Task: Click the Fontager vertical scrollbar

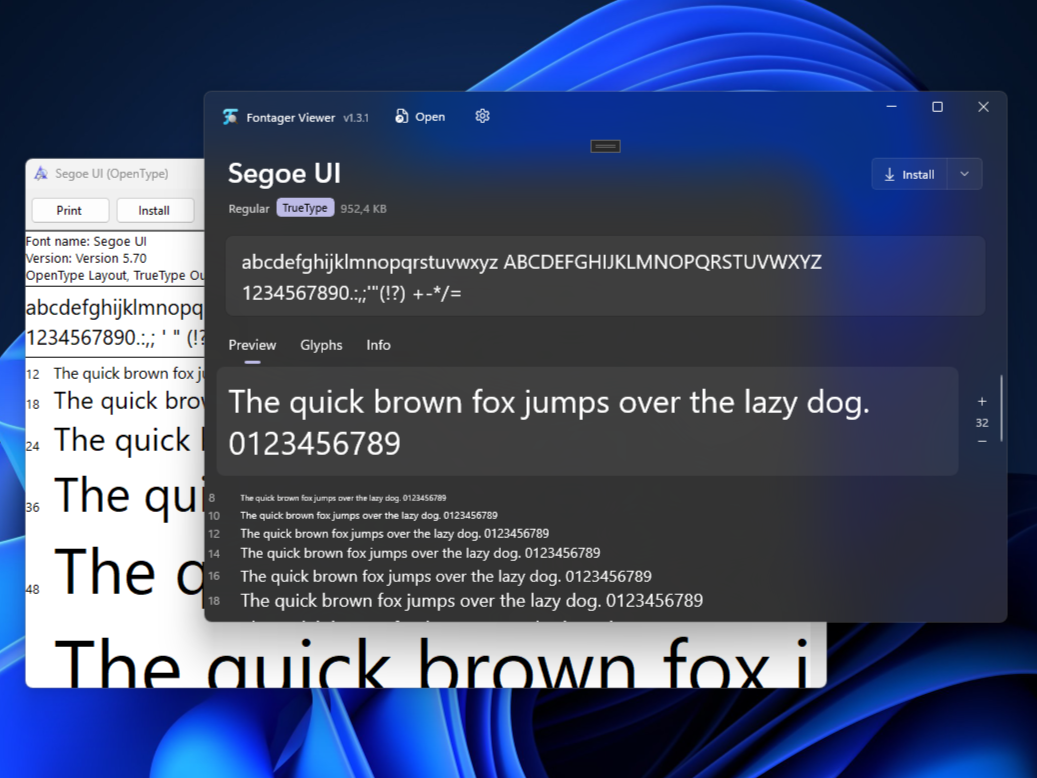Action: (1001, 408)
